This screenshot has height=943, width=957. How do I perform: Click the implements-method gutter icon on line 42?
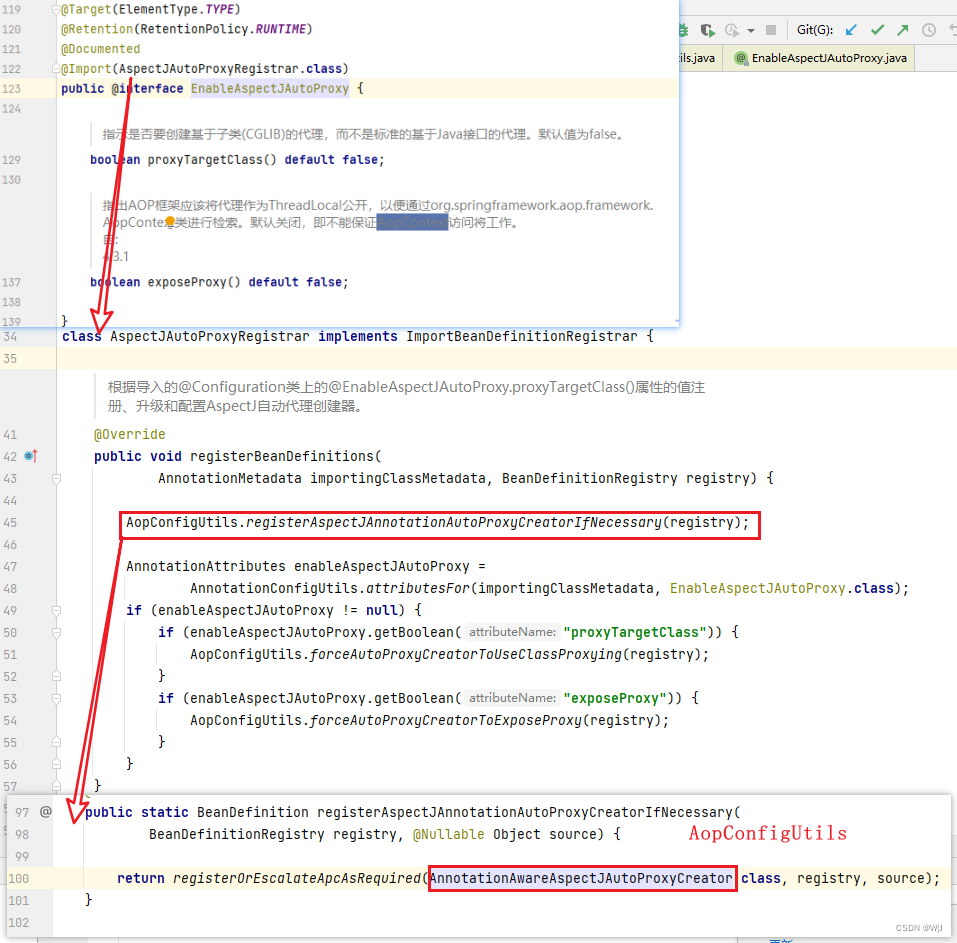tap(31, 456)
